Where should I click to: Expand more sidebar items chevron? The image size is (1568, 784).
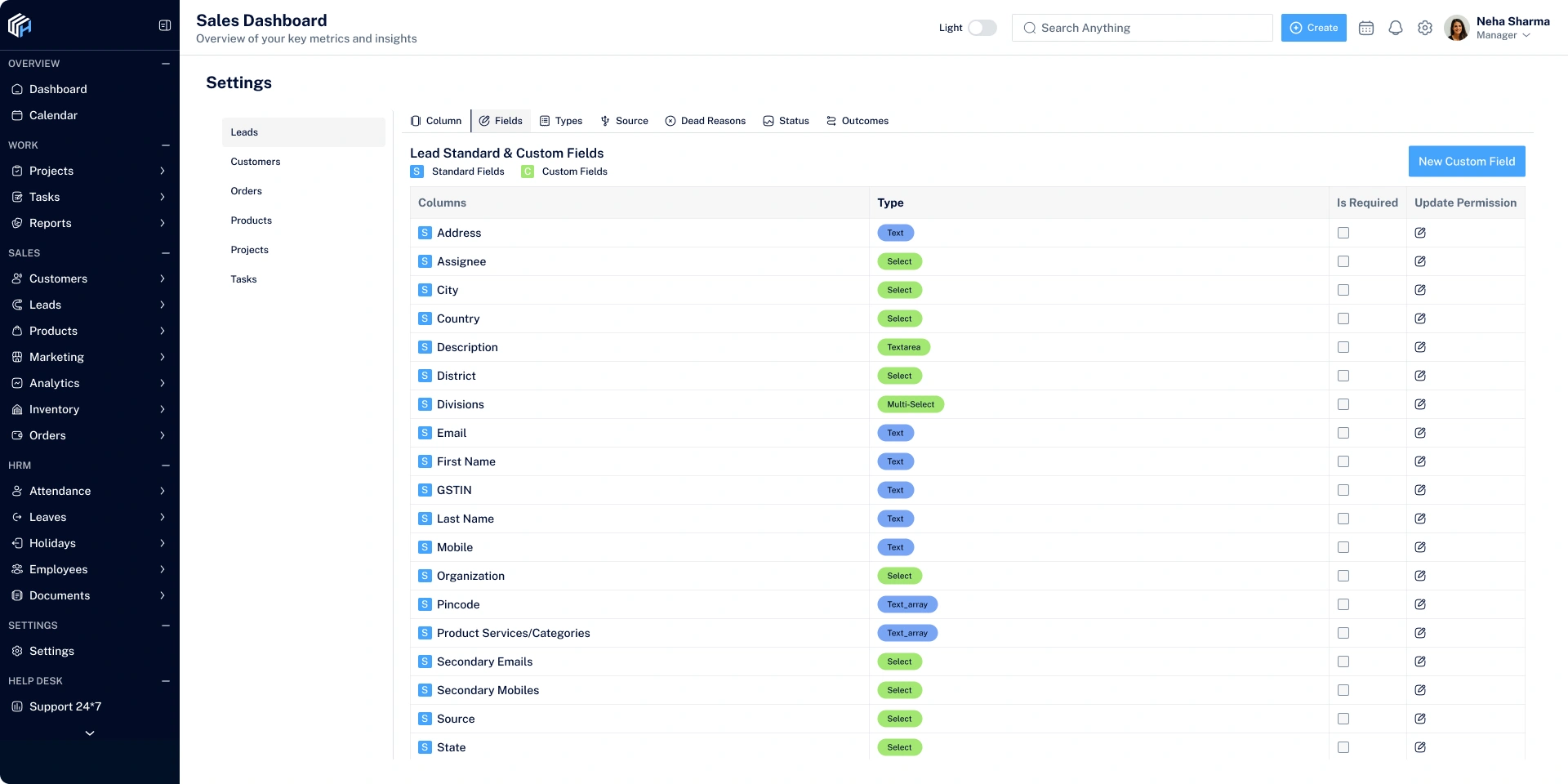click(90, 733)
